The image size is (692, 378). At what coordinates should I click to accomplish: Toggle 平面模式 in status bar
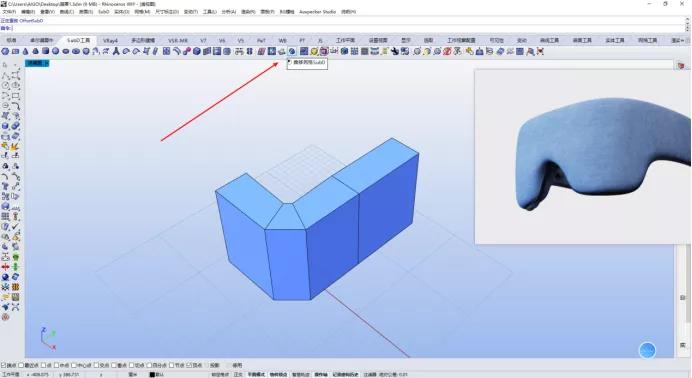(256, 374)
